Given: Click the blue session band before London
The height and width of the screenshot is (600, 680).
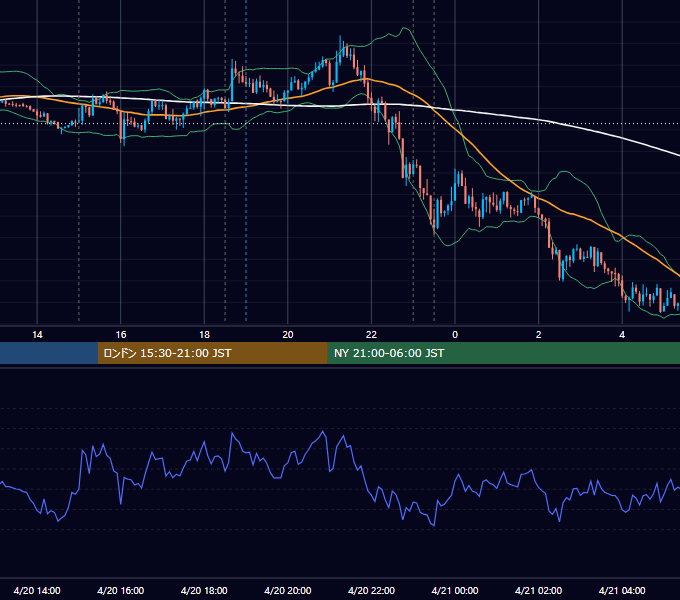Looking at the screenshot, I should point(49,353).
